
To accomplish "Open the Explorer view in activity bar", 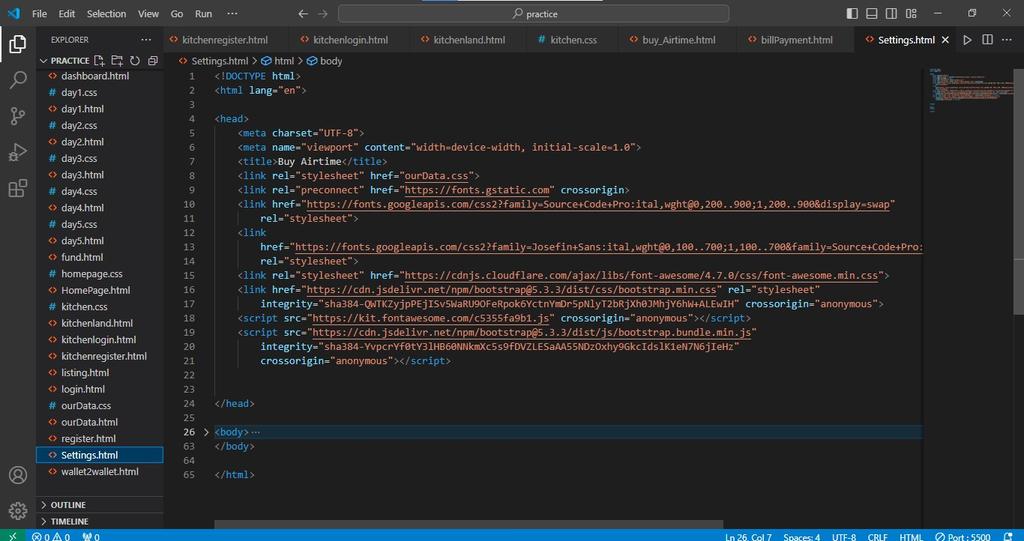I will pos(18,44).
